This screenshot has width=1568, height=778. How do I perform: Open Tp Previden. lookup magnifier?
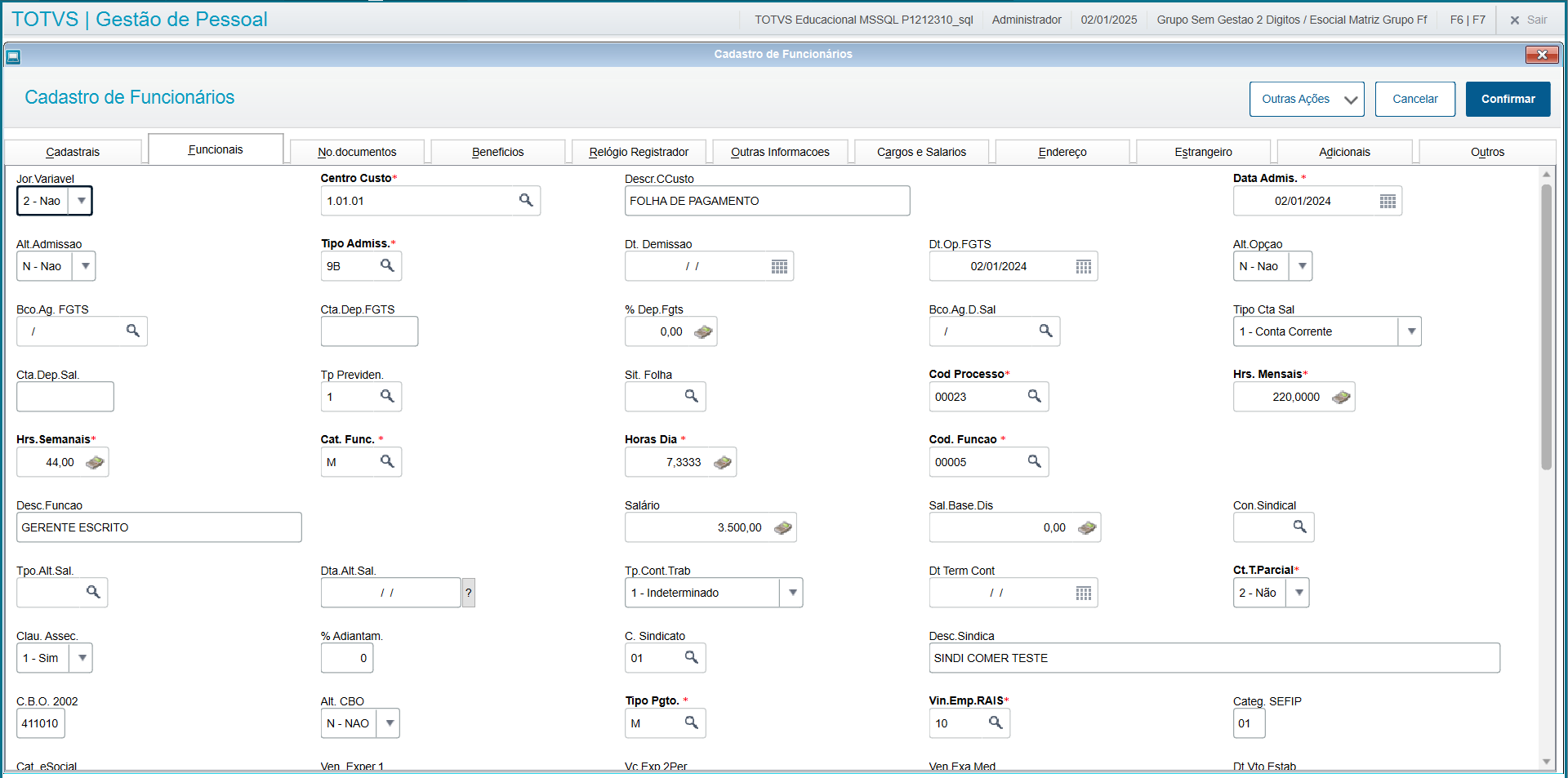tap(387, 396)
